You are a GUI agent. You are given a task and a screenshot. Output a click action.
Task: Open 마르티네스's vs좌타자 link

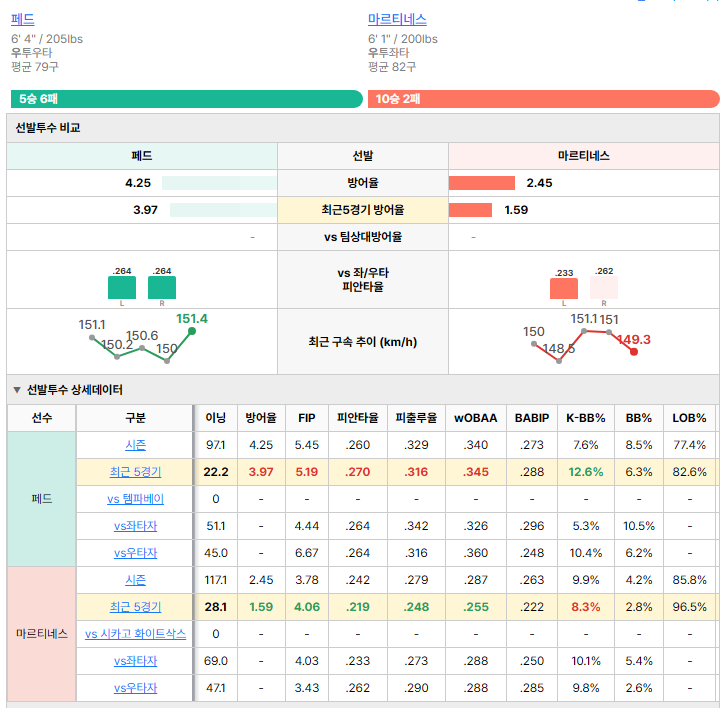pos(135,660)
